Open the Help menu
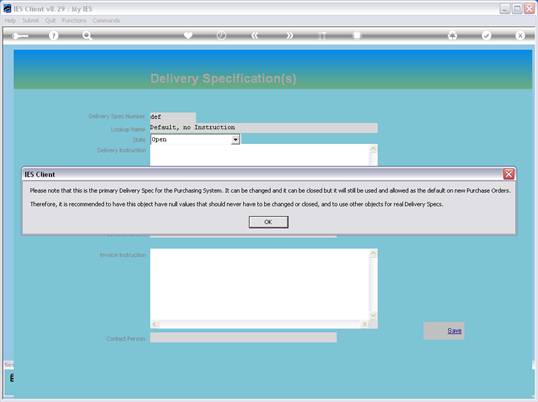The height and width of the screenshot is (402, 538). [10, 21]
